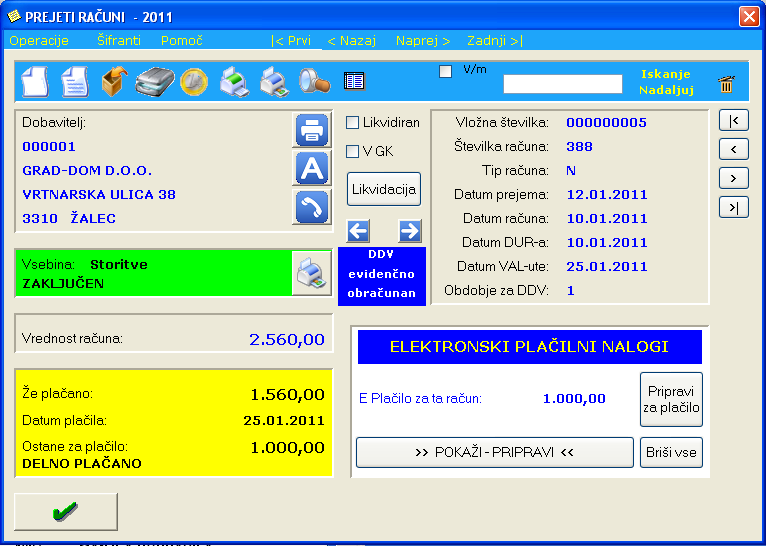Go to next record with right chevron
The width and height of the screenshot is (766, 546).
(x=734, y=178)
